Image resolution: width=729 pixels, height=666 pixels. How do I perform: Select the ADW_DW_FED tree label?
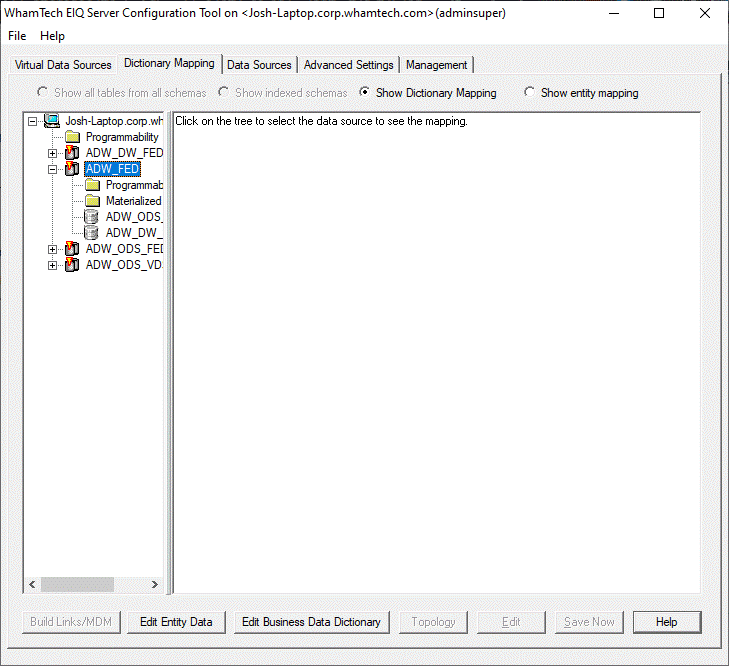pyautogui.click(x=124, y=153)
